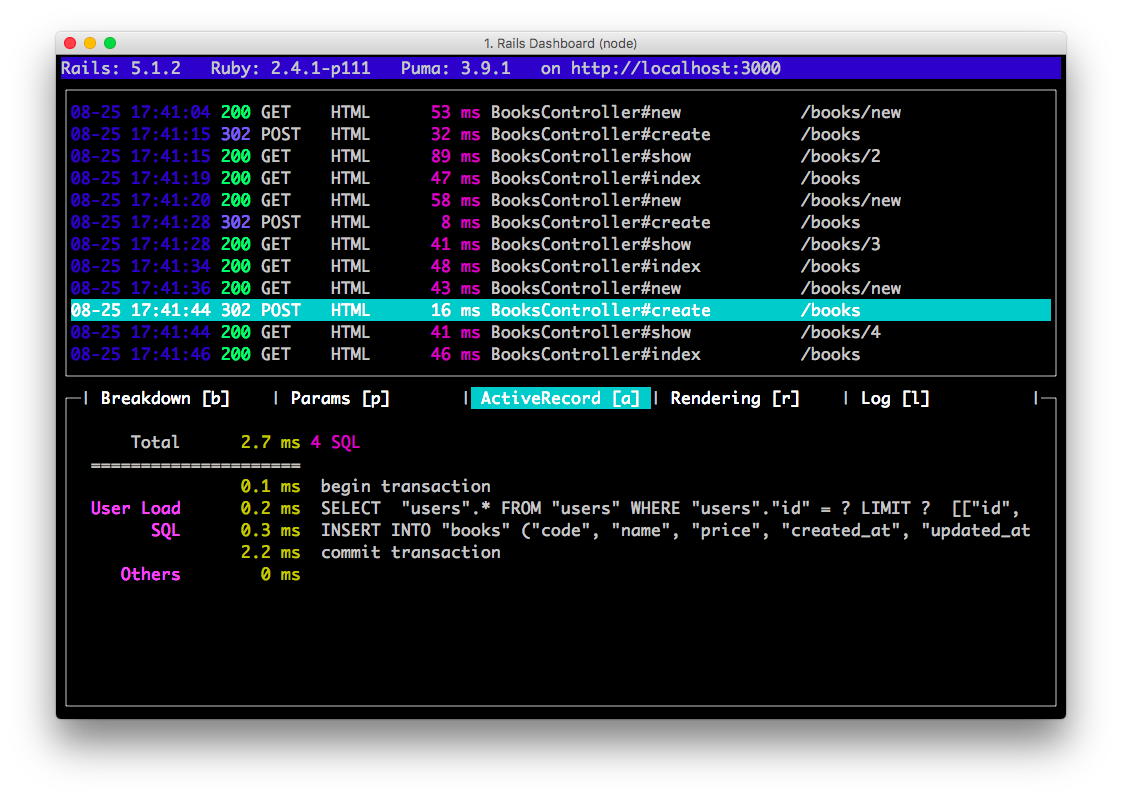This screenshot has height=799, width=1122.
Task: Switch to the Params [p] tab
Action: (x=340, y=398)
